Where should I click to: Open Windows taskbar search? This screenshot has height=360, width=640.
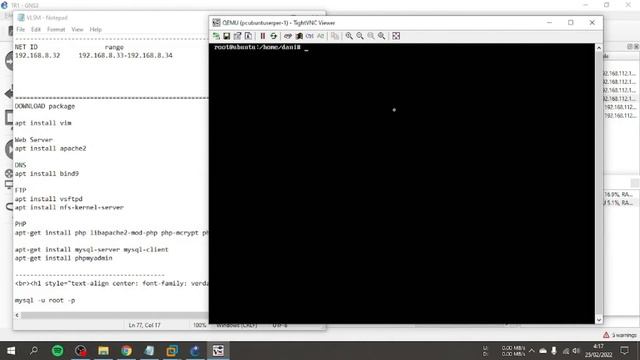coord(34,351)
